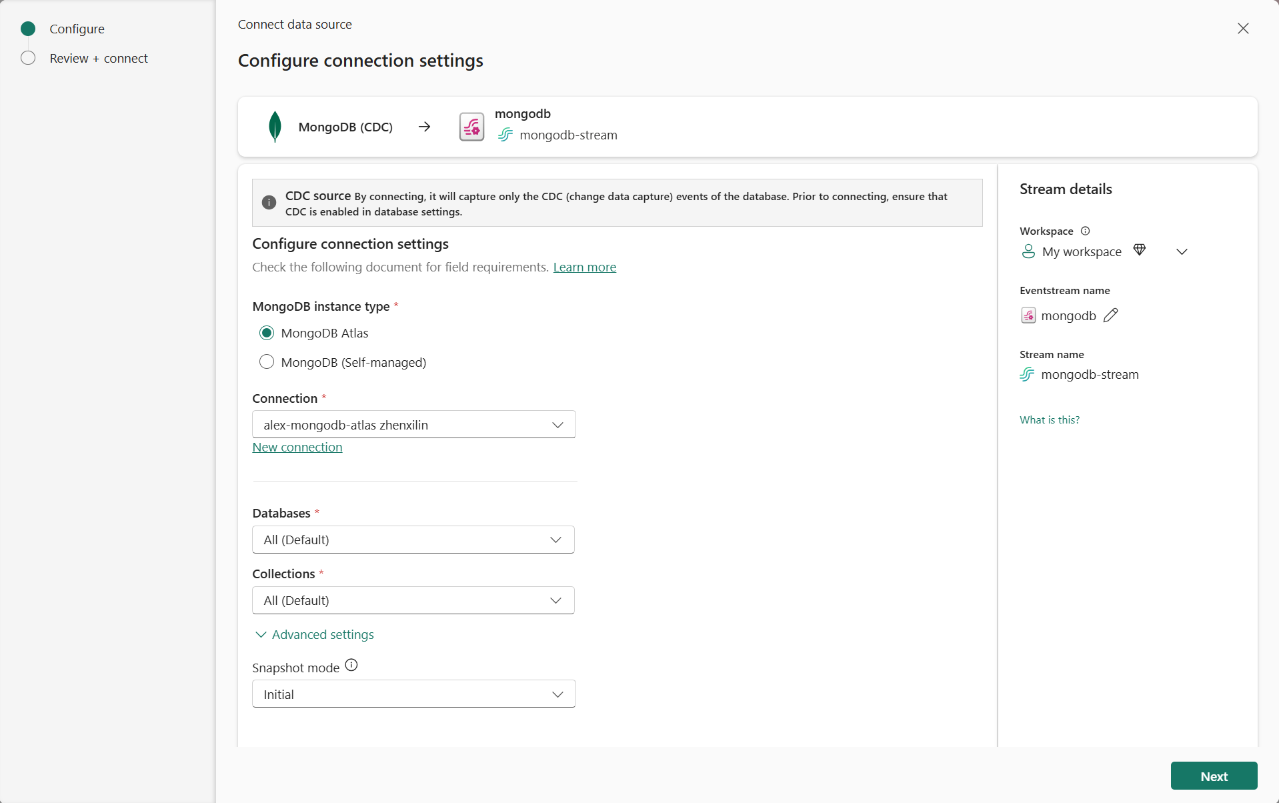Collapse the Advanced settings section

(x=313, y=634)
